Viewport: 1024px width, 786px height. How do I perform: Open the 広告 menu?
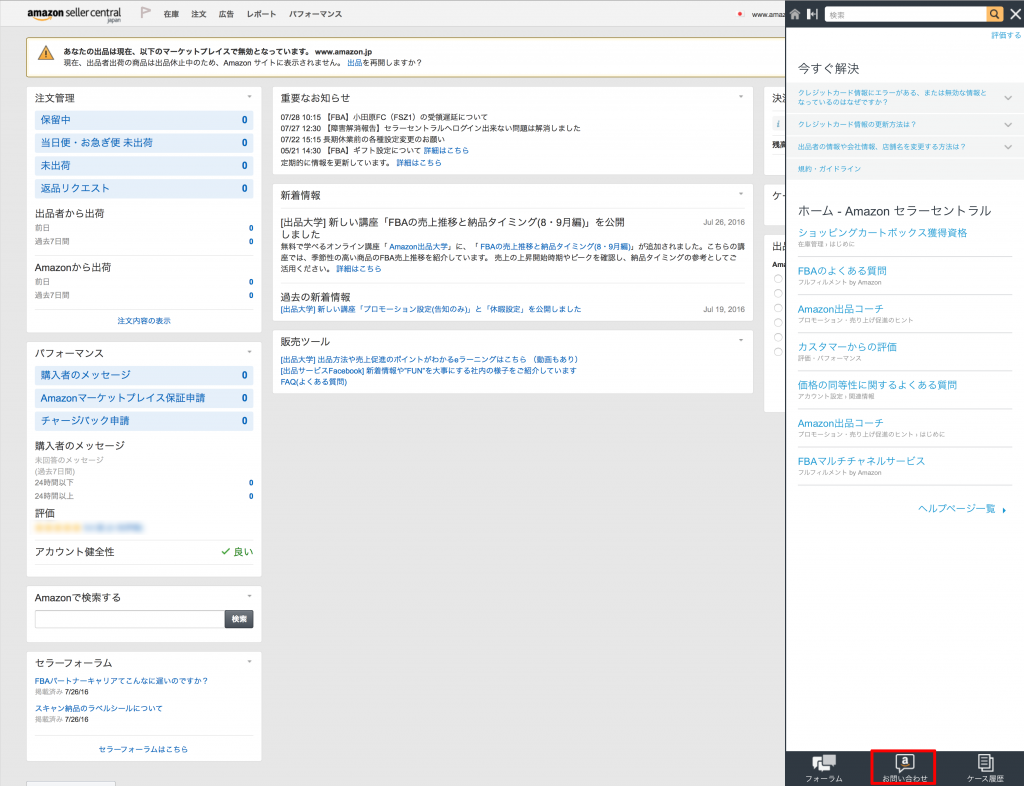[226, 14]
